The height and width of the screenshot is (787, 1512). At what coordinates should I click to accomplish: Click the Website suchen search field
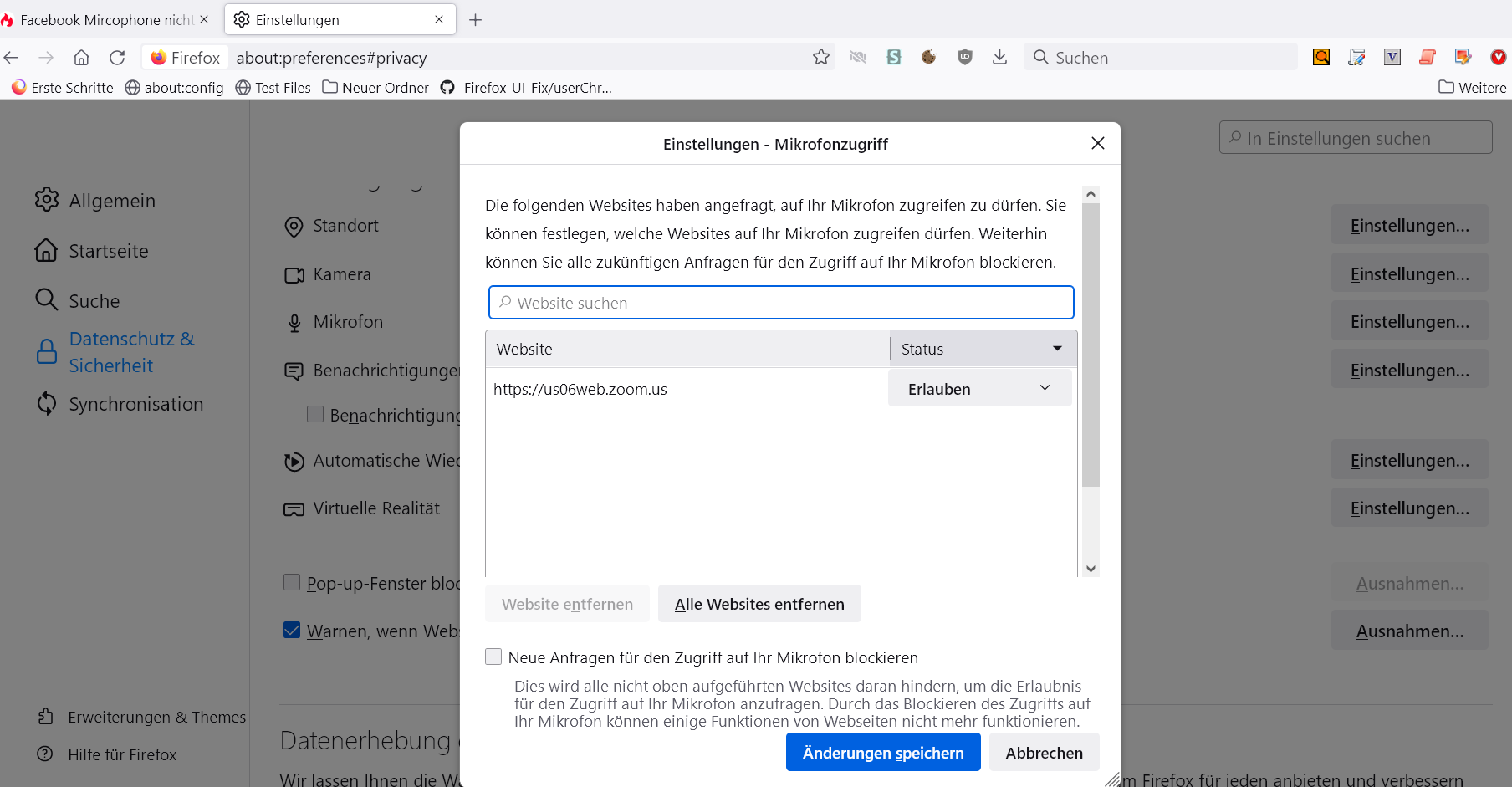pos(781,303)
